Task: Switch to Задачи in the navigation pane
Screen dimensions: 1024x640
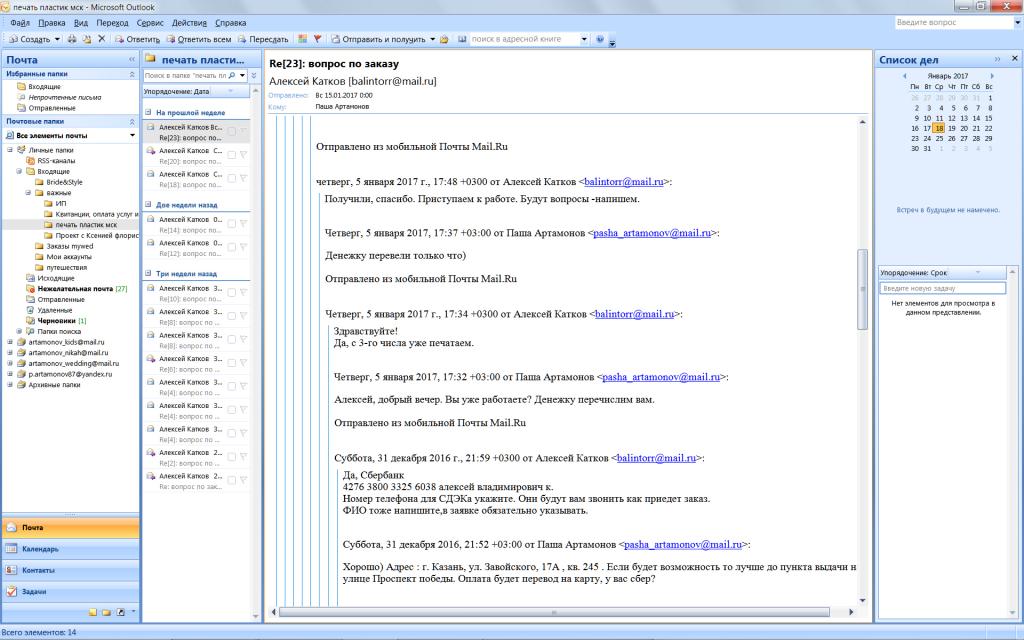Action: click(71, 592)
